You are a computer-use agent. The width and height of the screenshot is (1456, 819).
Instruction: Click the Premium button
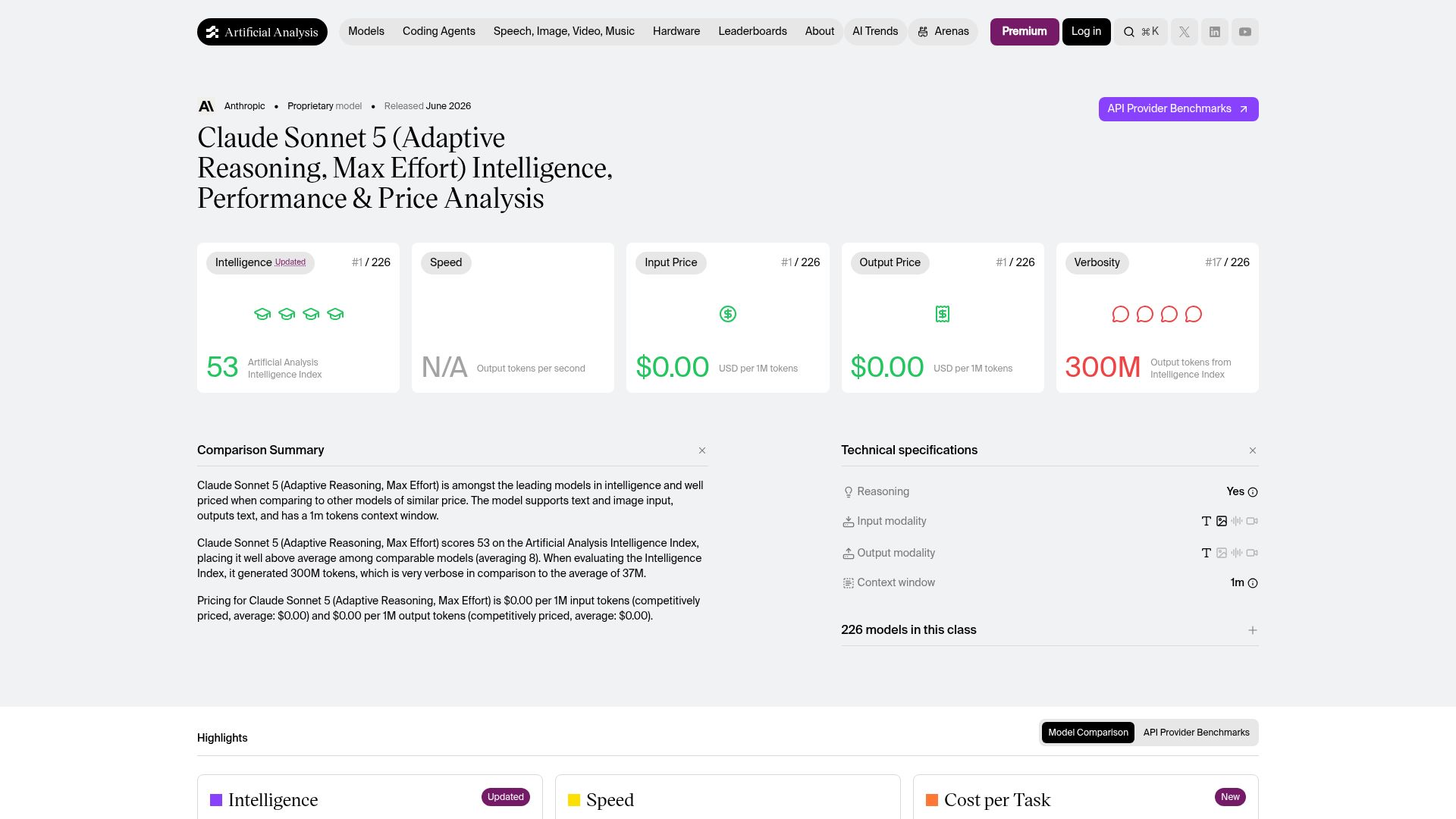click(x=1025, y=32)
